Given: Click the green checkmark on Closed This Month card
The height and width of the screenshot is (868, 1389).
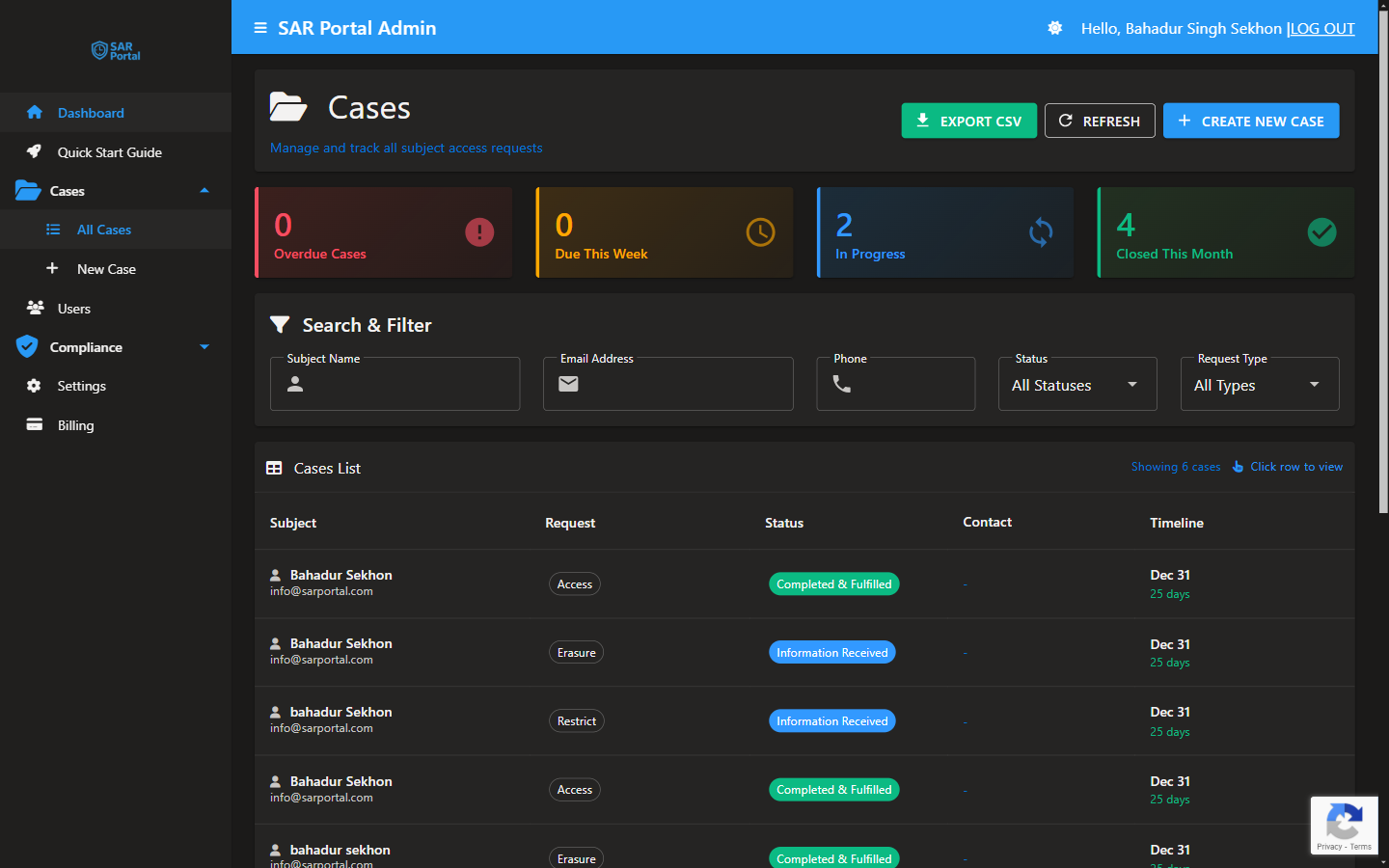Looking at the screenshot, I should pos(1322,232).
